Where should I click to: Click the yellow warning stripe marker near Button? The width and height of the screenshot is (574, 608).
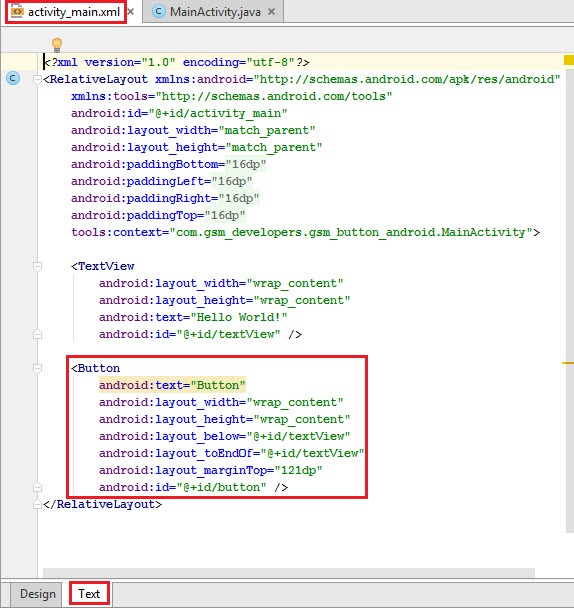pyautogui.click(x=568, y=363)
